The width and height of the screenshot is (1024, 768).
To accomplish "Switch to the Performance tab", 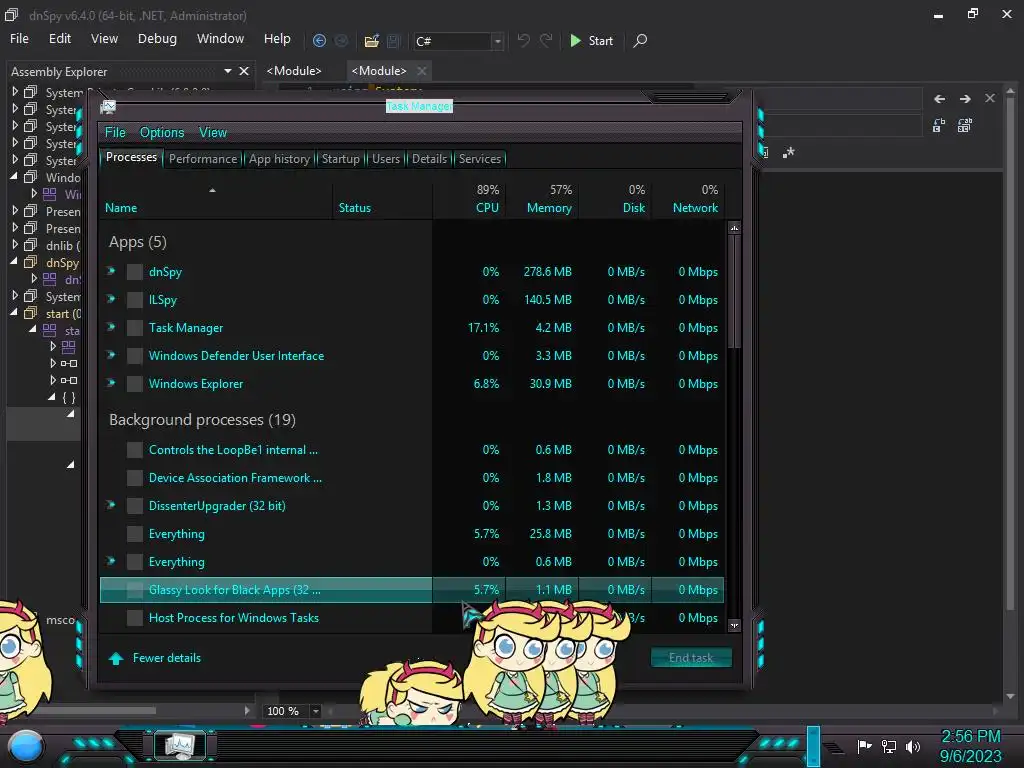I will pos(203,159).
